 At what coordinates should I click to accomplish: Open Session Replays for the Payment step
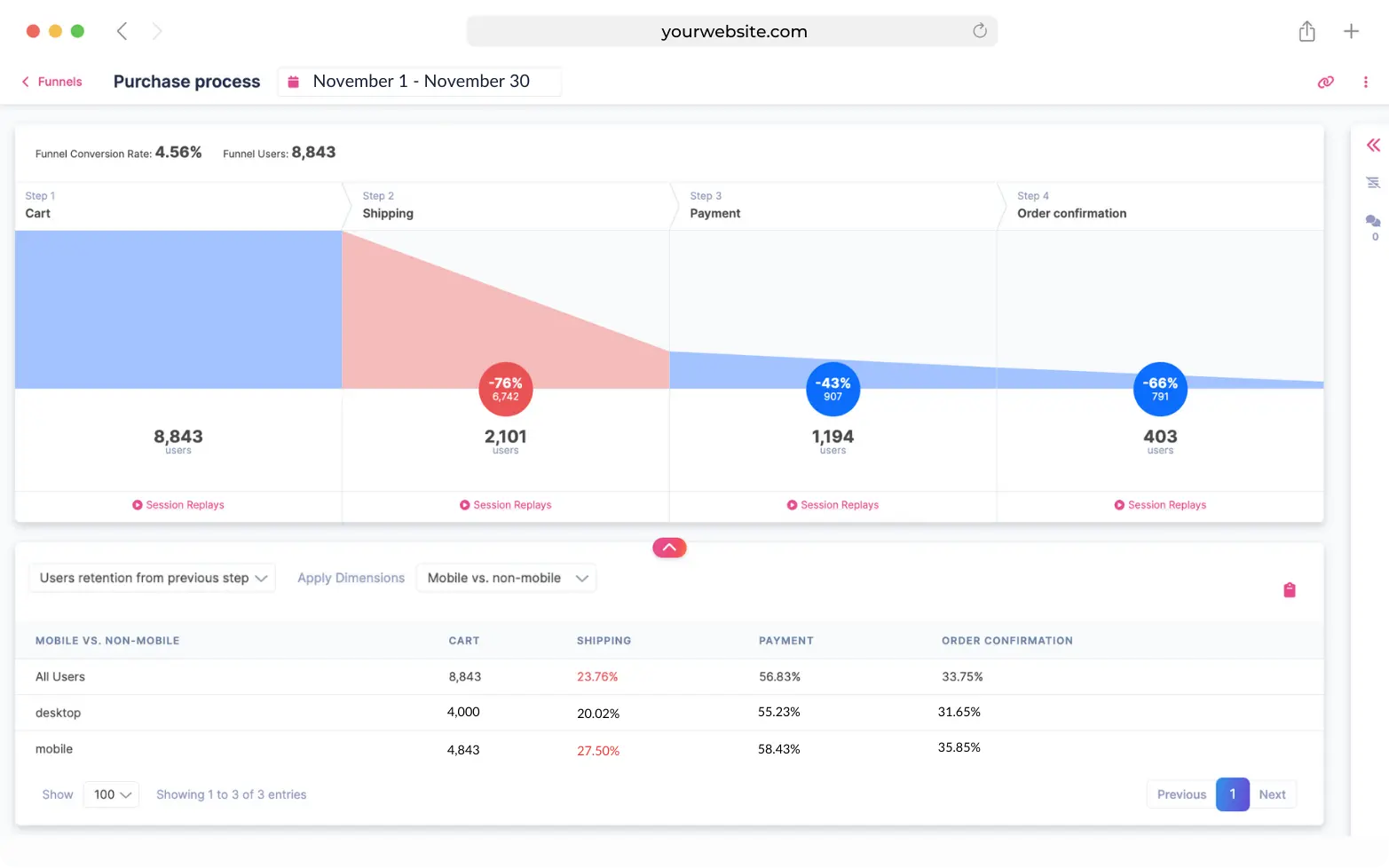pos(833,505)
